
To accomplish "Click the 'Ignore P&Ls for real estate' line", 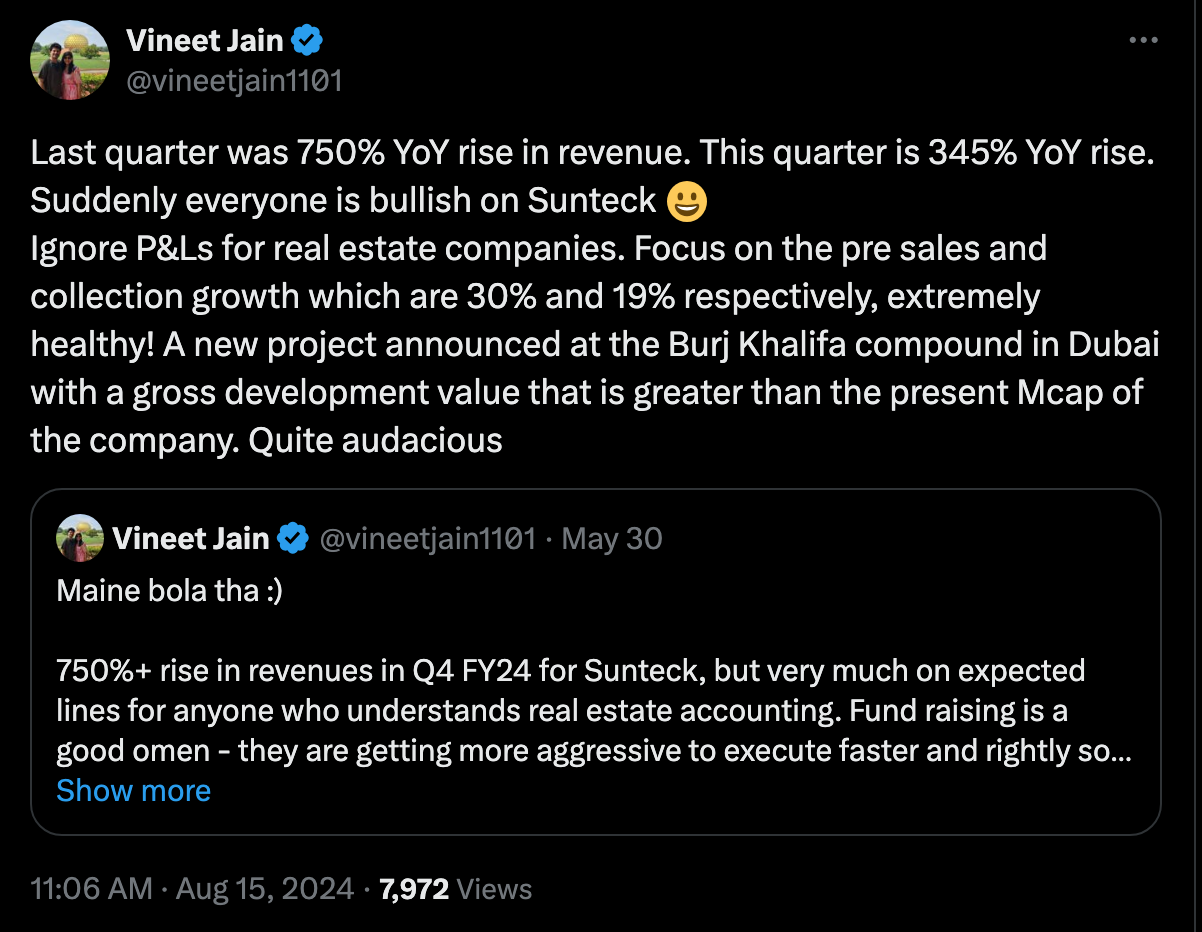I will coord(538,248).
